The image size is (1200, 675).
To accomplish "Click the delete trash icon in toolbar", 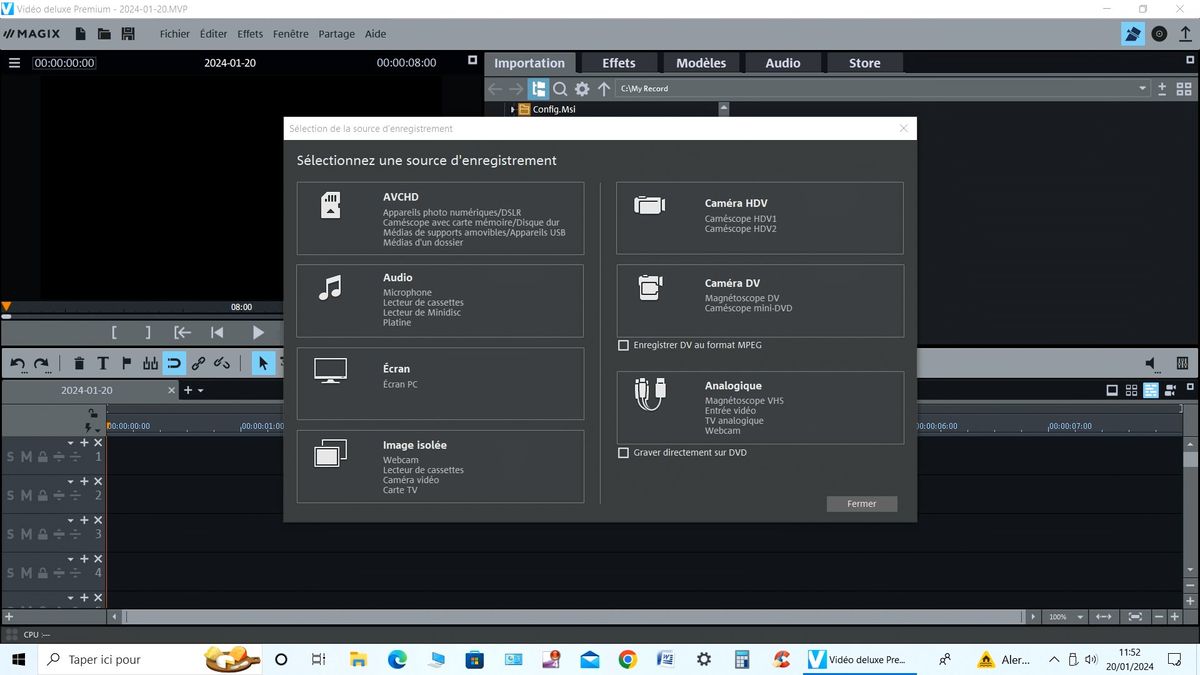I will tap(79, 363).
